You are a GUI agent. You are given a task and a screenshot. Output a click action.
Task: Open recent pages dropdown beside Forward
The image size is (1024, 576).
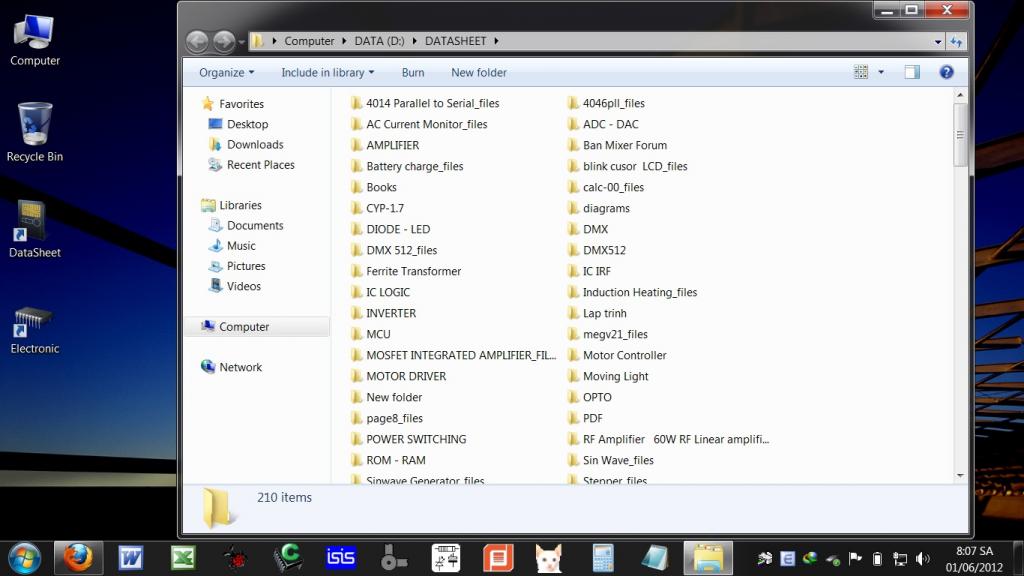click(242, 42)
